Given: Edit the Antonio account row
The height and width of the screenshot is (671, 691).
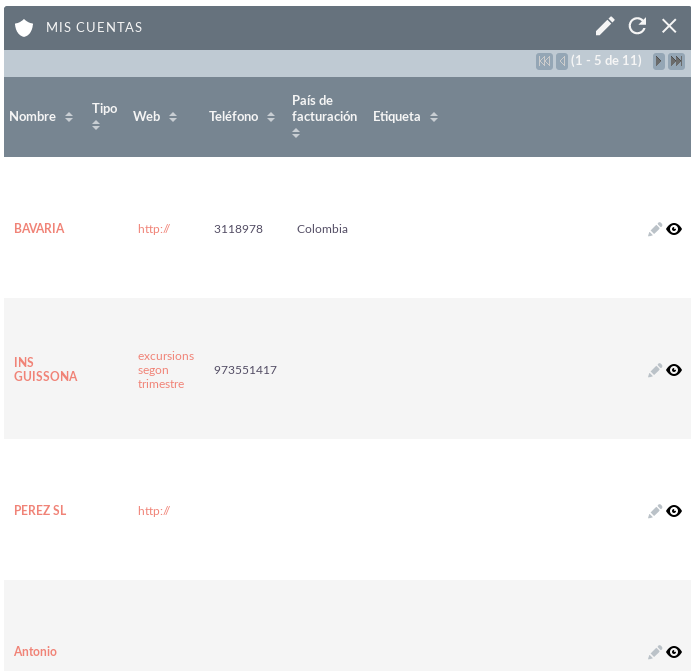Looking at the screenshot, I should point(655,652).
